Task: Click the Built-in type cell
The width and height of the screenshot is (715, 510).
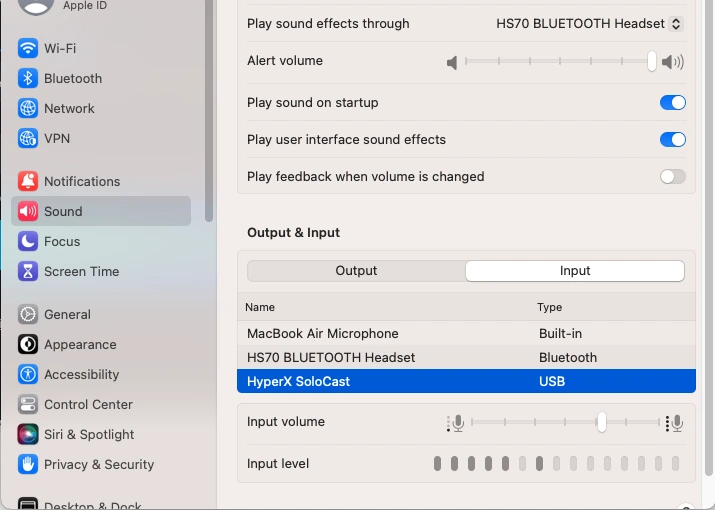Action: coord(560,333)
